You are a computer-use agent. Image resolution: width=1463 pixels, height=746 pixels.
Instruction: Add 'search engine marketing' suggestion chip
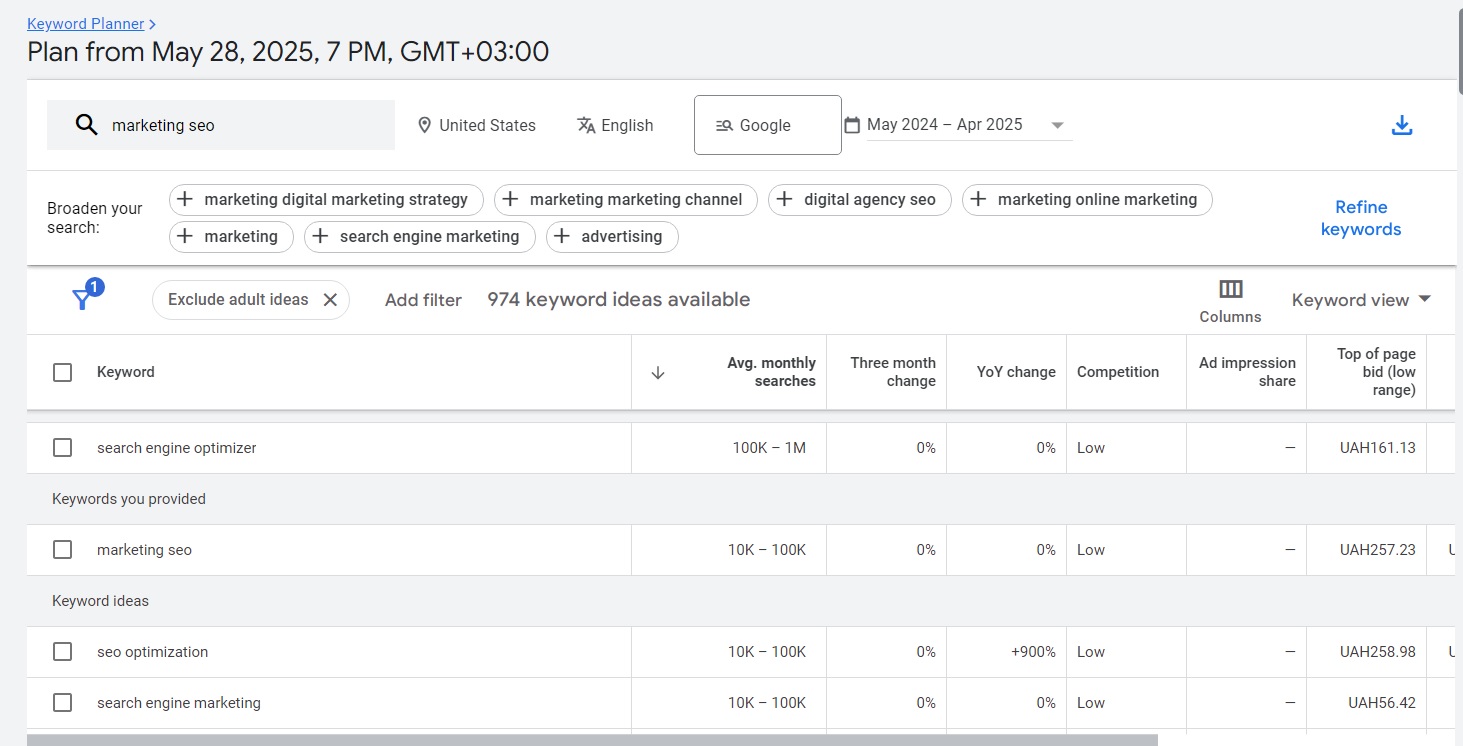tap(419, 237)
